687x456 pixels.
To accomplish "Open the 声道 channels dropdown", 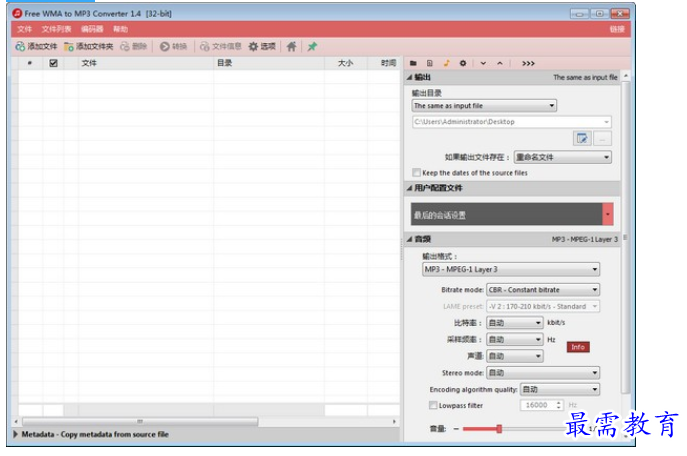I will coord(515,356).
